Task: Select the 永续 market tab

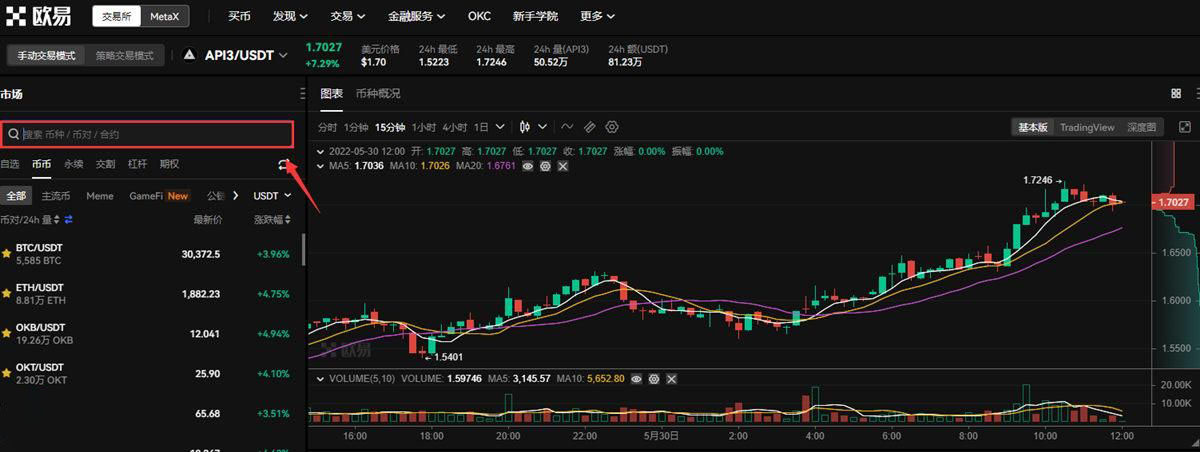Action: [x=74, y=164]
